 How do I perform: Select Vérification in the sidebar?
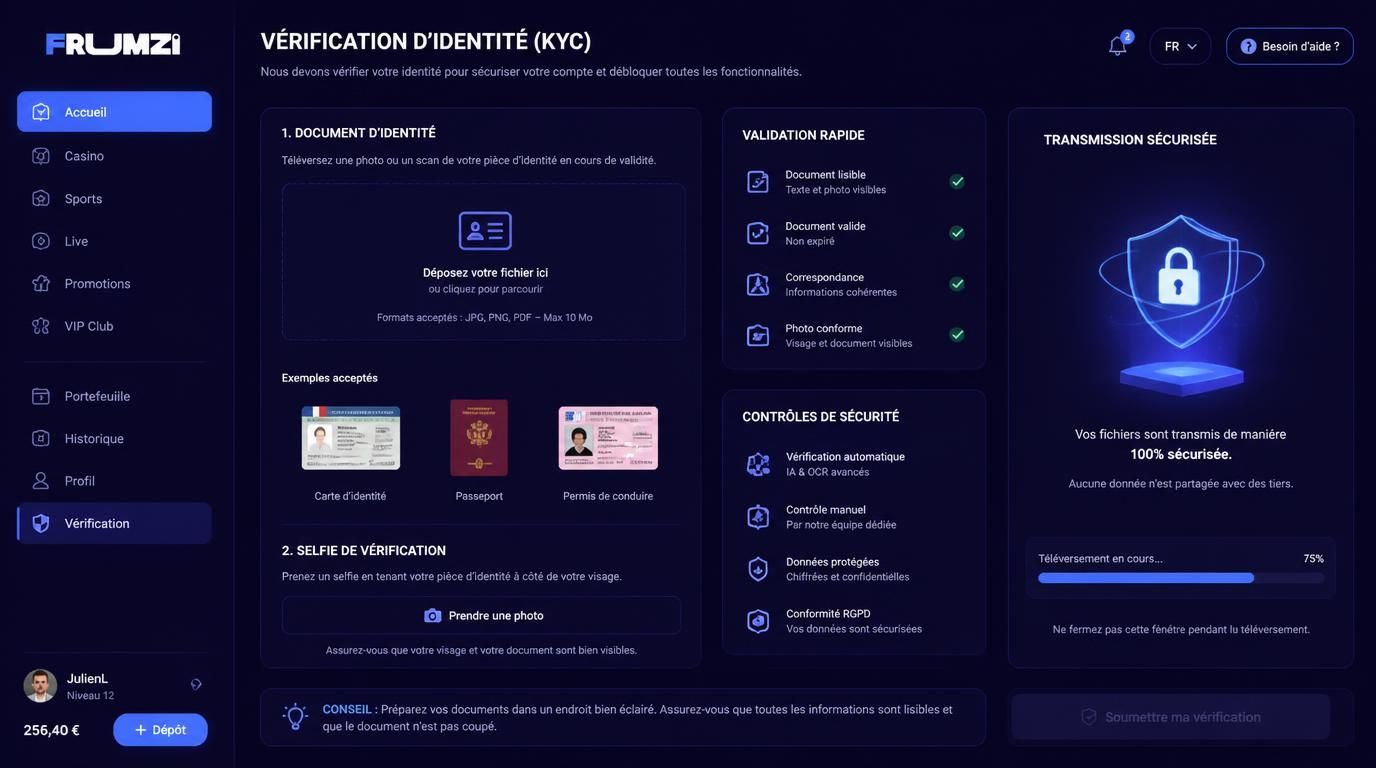[114, 523]
